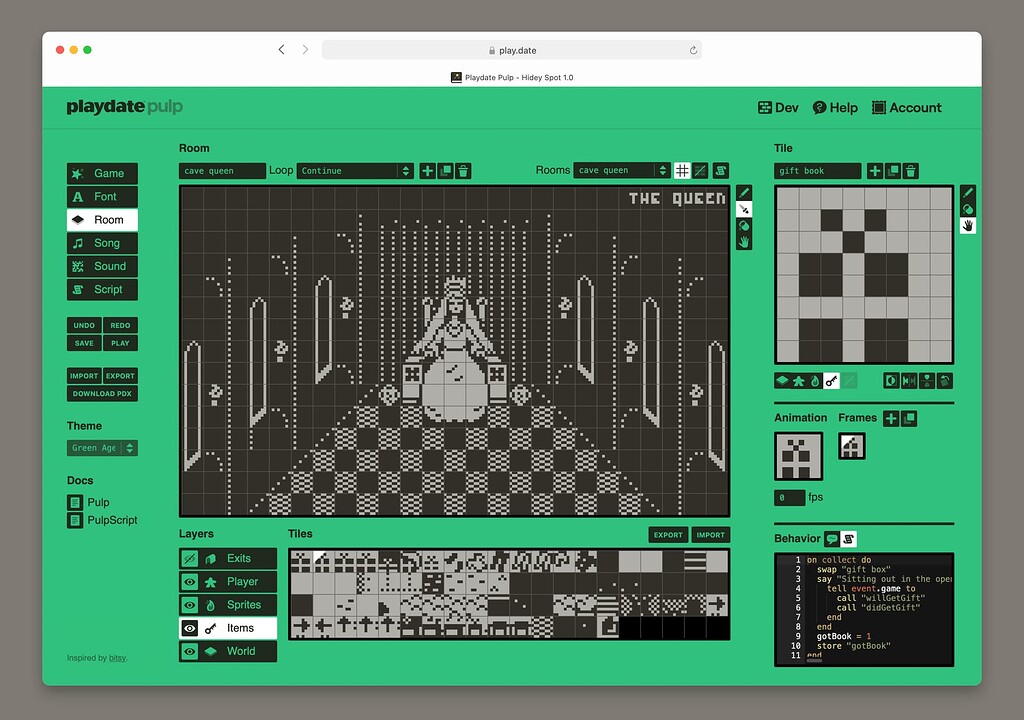
Task: Hide the Sprites layer visibility
Action: 189,605
